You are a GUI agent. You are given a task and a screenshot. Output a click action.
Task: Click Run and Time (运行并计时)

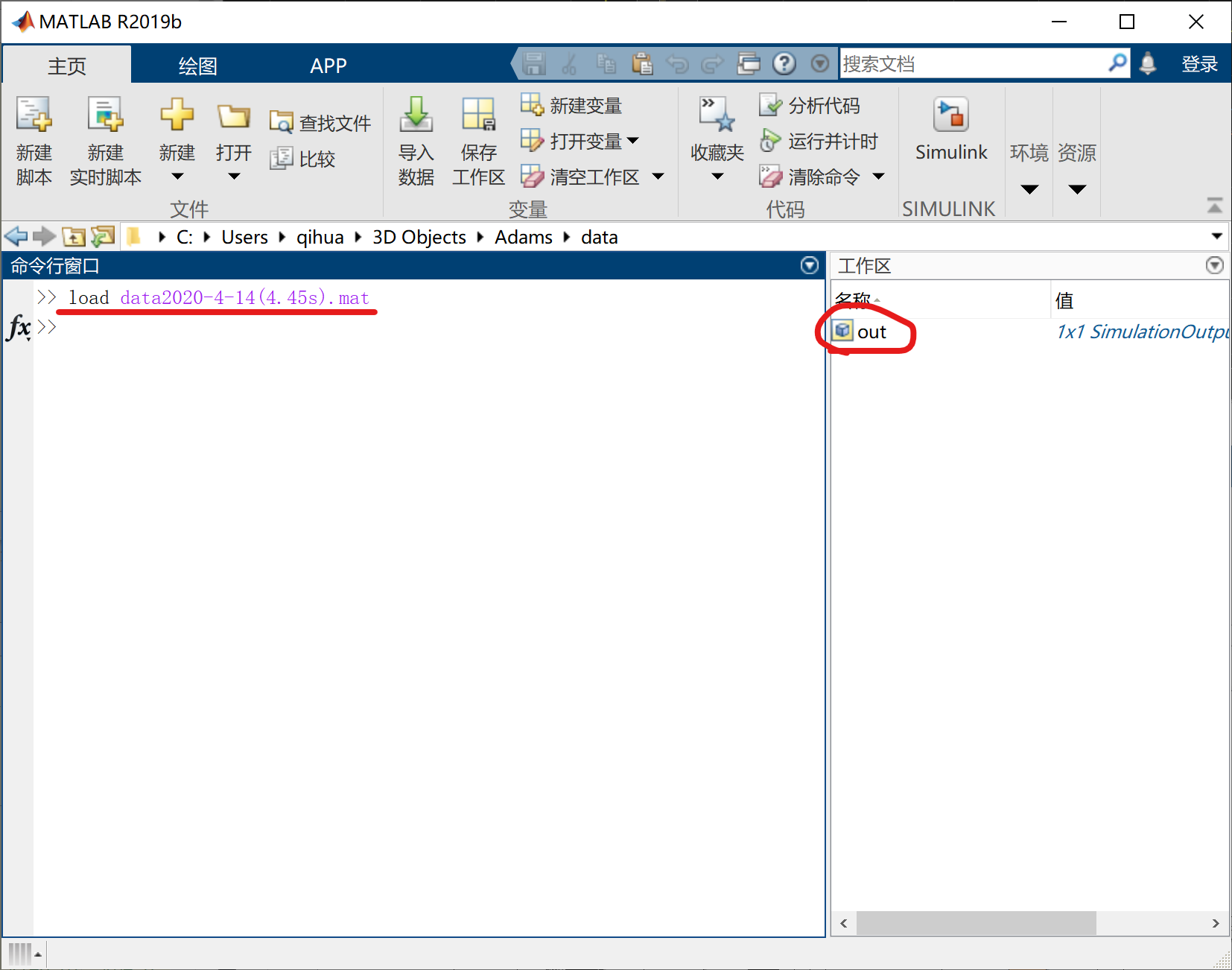pyautogui.click(x=819, y=141)
